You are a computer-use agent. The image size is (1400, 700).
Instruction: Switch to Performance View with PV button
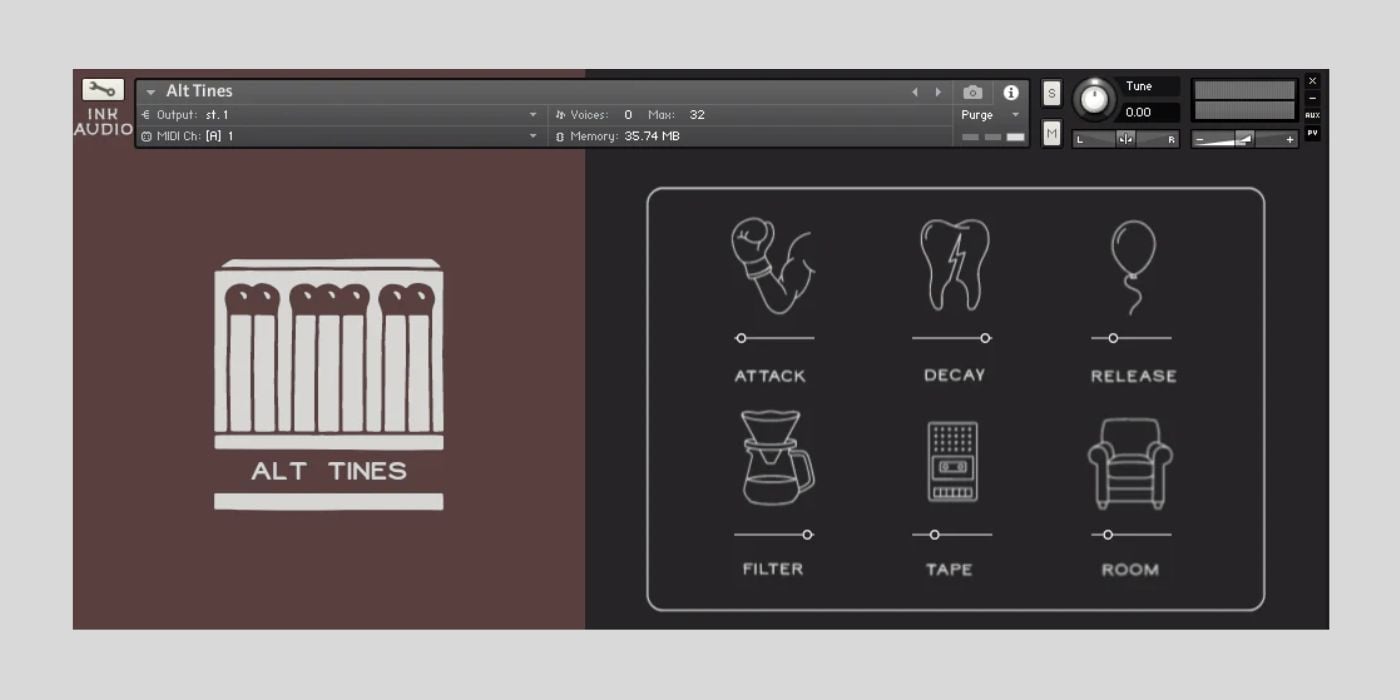pyautogui.click(x=1312, y=131)
